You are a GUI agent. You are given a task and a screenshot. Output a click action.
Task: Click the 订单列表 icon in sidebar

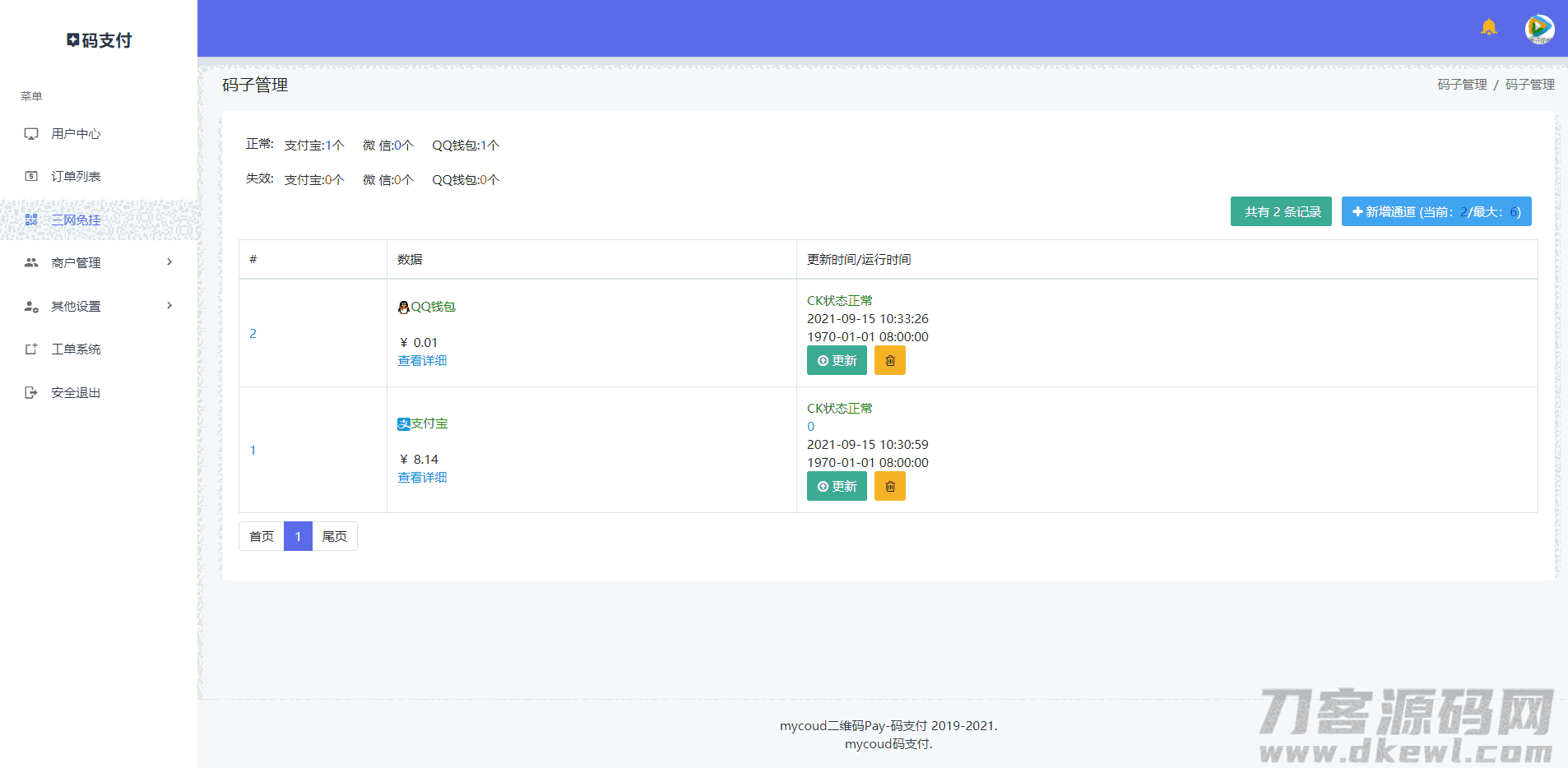(x=31, y=177)
